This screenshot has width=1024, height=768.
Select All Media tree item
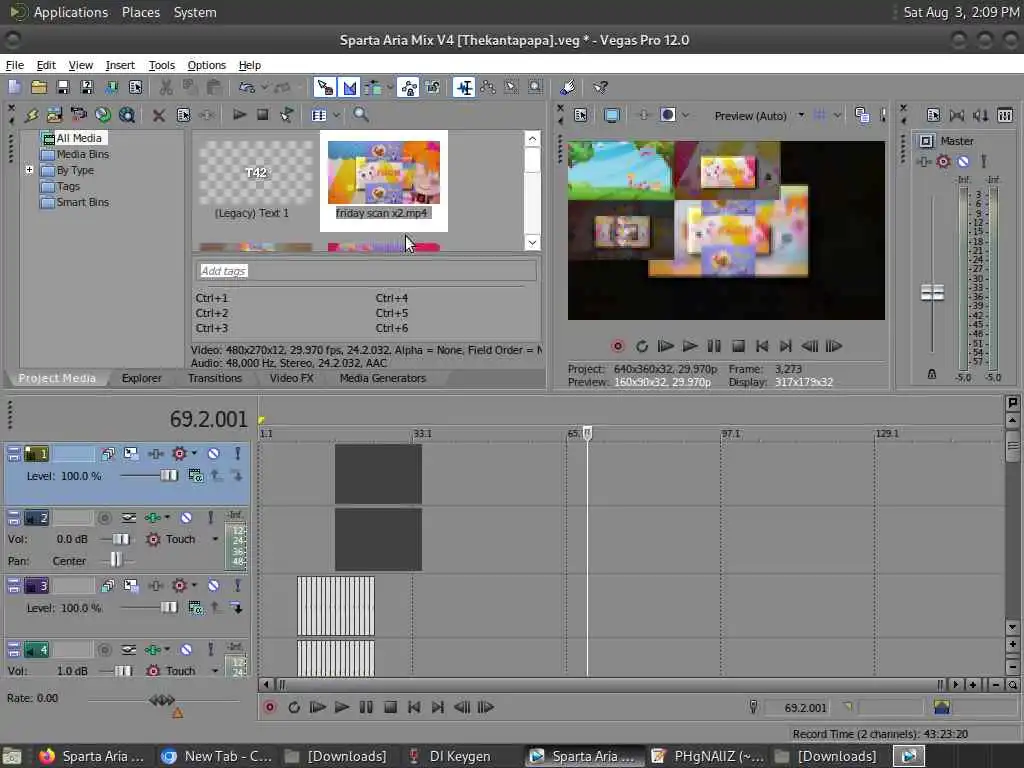point(78,138)
